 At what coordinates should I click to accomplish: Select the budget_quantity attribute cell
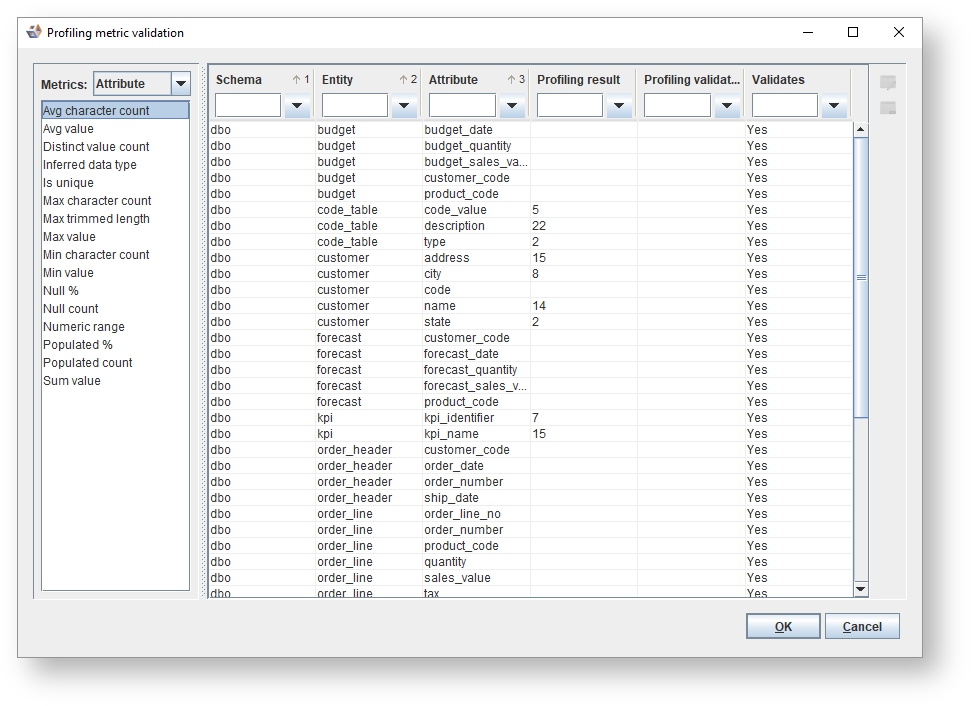476,146
